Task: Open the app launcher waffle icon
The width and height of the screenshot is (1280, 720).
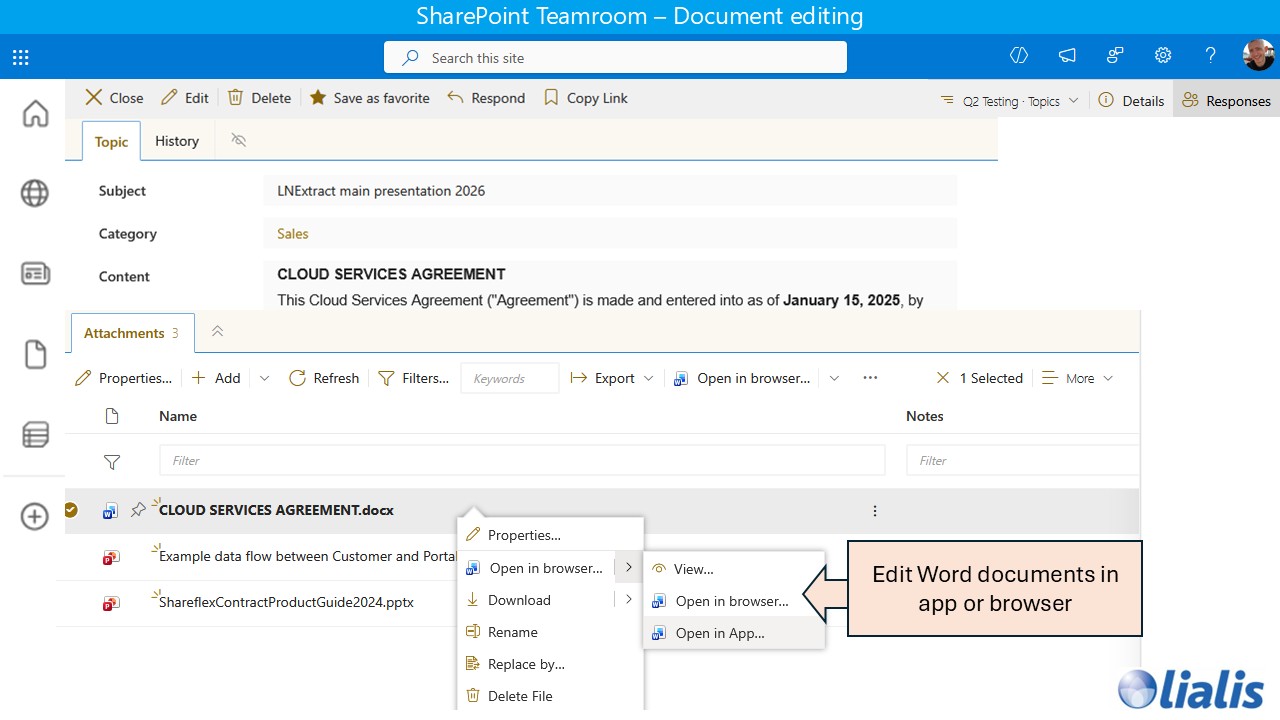Action: [x=20, y=56]
